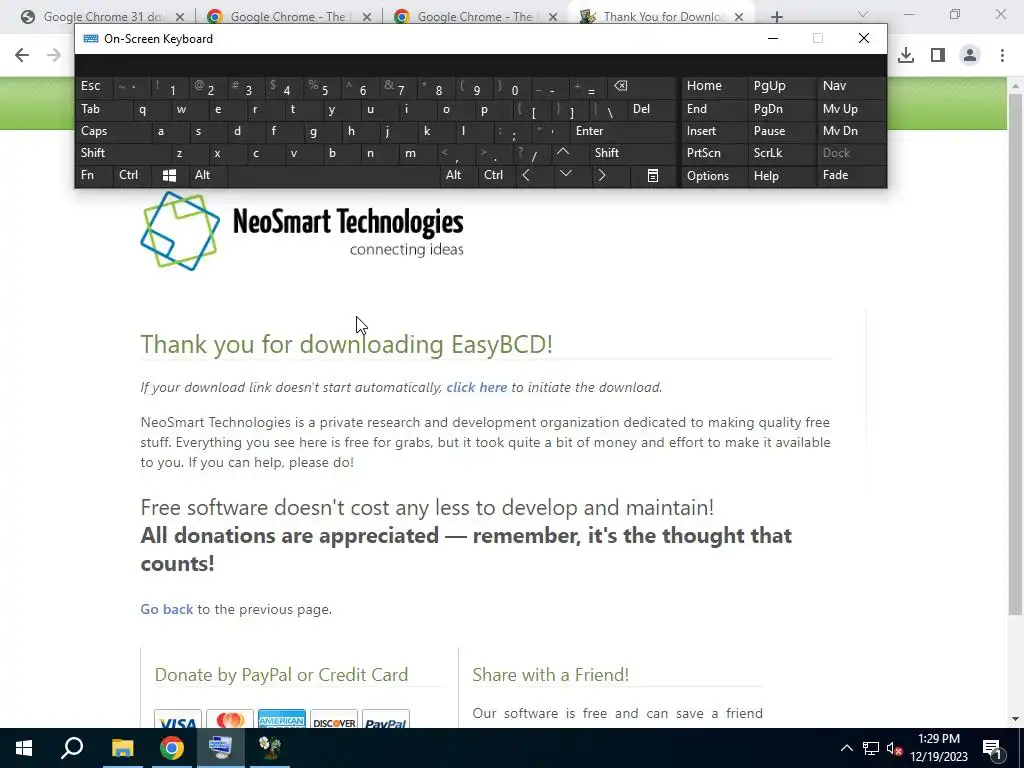Click the page vertical scrollbar thumb
This screenshot has height=768, width=1024.
point(1015,354)
